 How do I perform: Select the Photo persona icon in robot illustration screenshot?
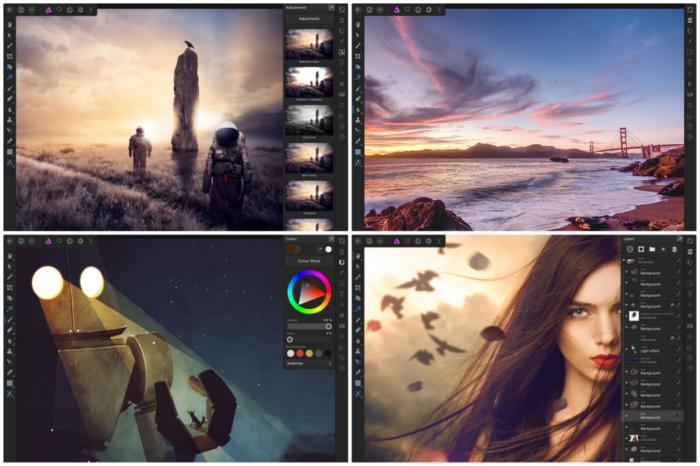(48, 241)
